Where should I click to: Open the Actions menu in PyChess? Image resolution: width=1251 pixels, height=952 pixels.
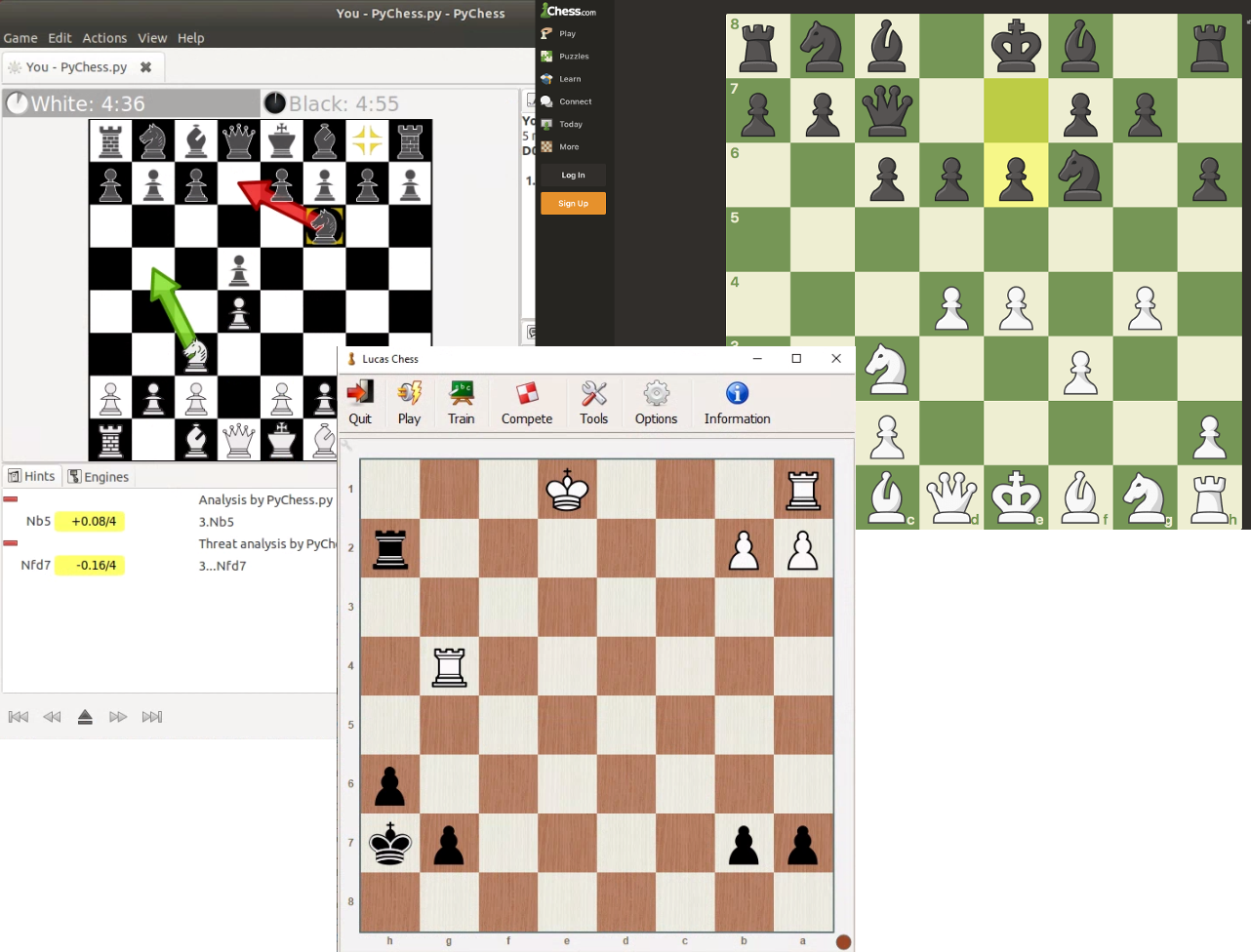coord(103,37)
